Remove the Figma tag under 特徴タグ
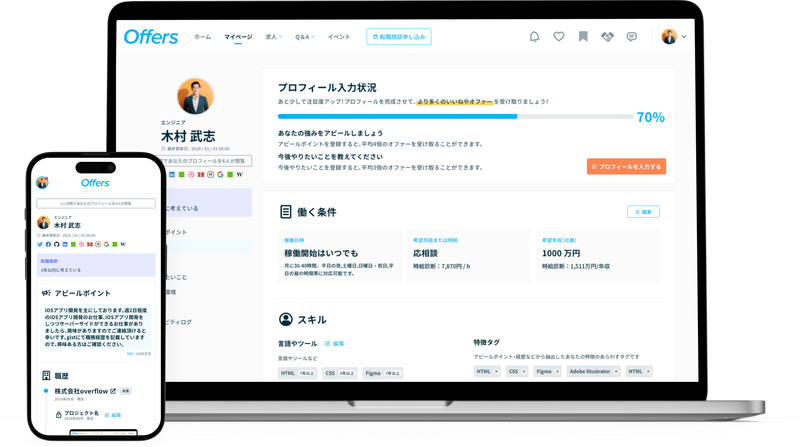Viewport: 800px width, 447px height. pyautogui.click(x=557, y=371)
